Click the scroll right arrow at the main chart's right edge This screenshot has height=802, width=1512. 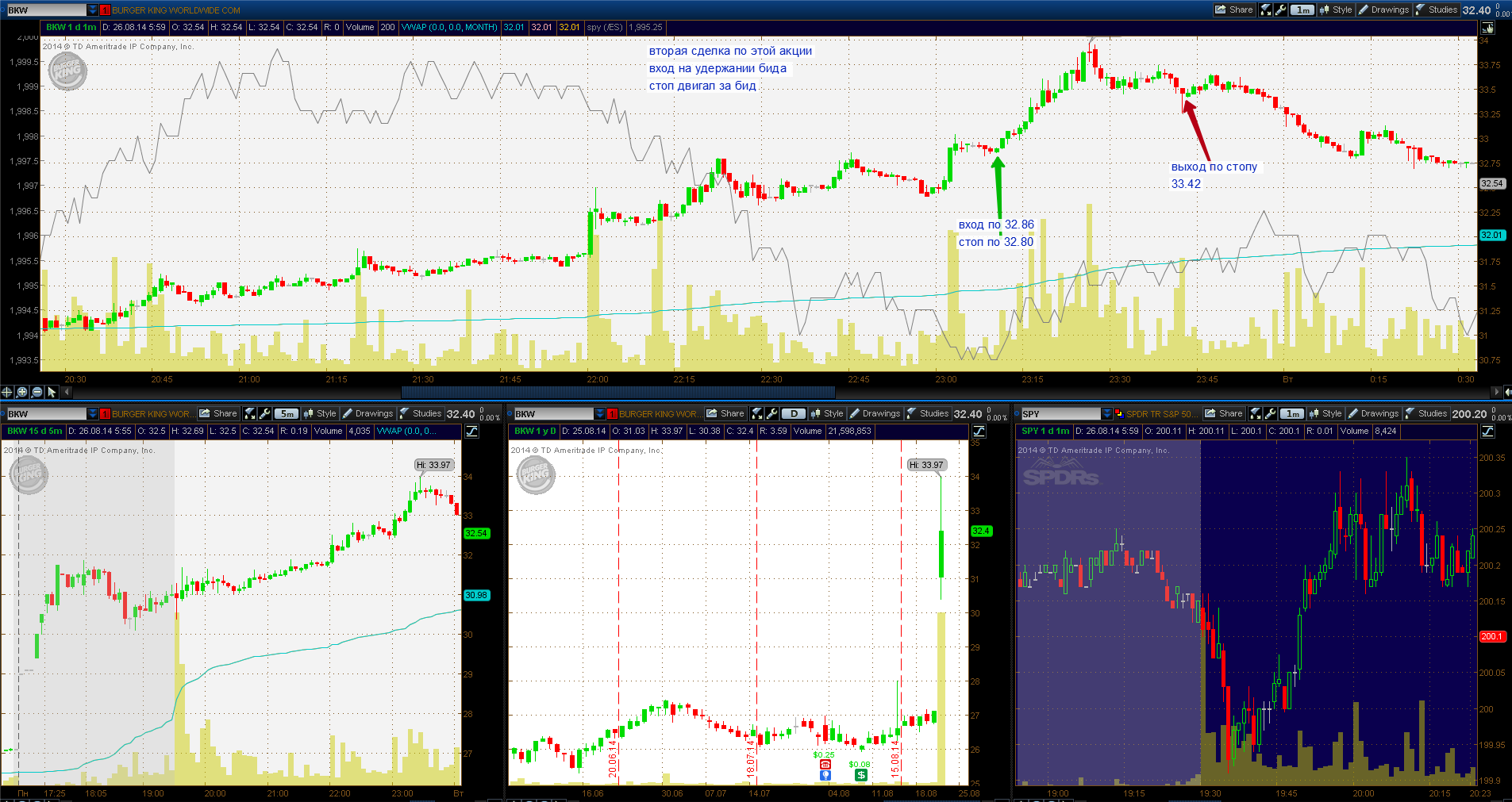tap(1498, 392)
